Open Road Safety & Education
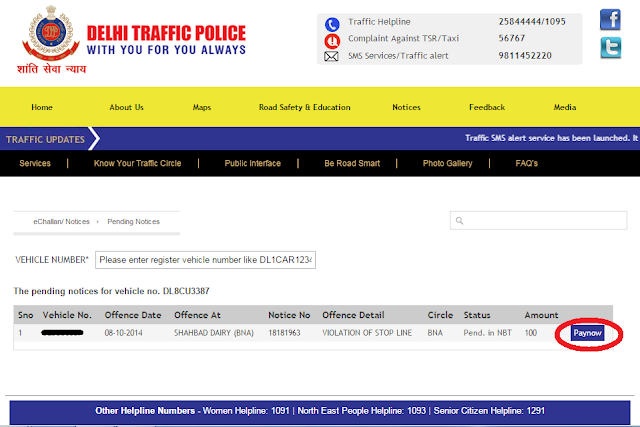 304,107
